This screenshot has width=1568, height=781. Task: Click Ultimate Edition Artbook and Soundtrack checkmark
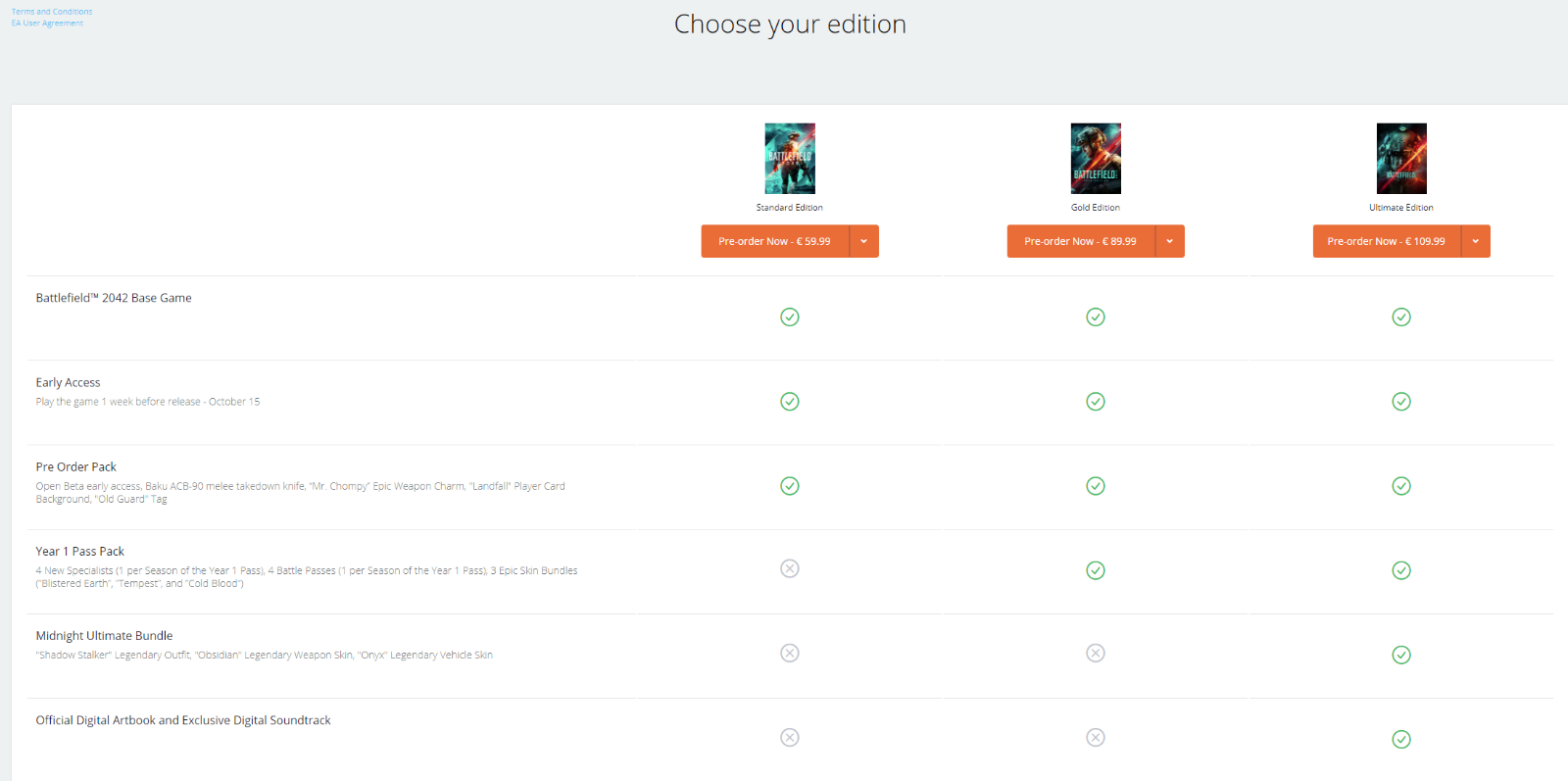1401,739
